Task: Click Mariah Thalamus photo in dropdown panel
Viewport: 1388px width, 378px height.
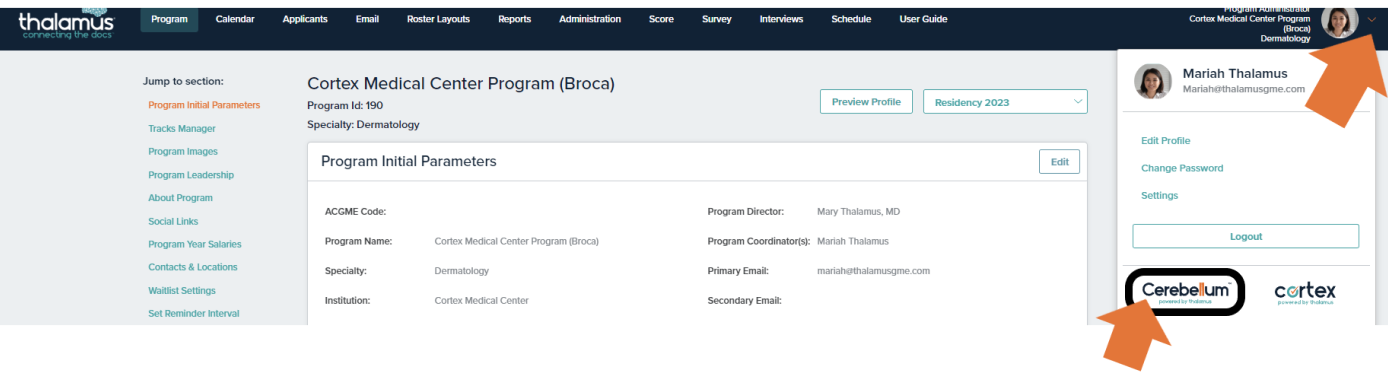Action: pos(1152,81)
